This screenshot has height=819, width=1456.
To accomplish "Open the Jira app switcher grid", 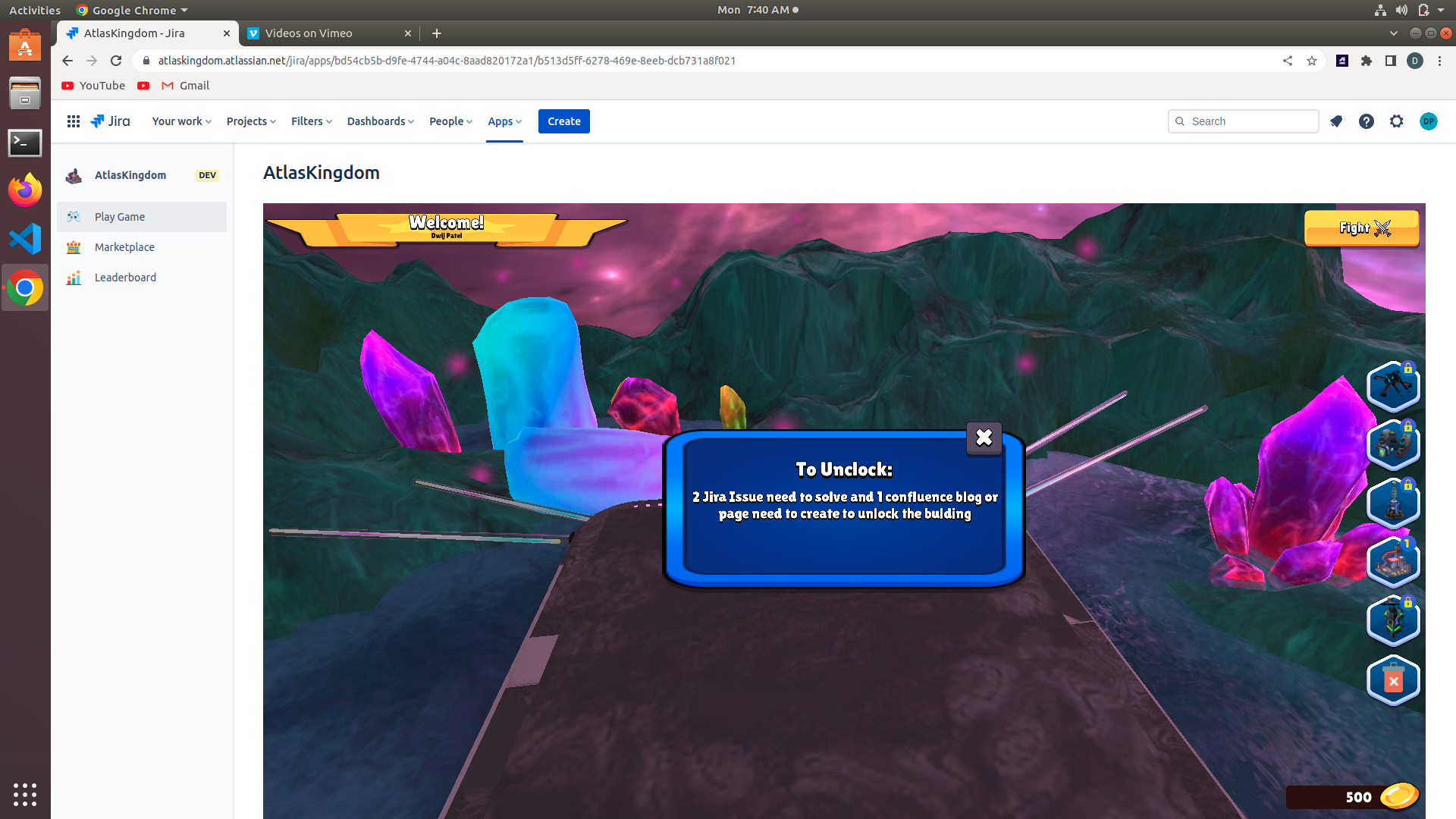I will [74, 121].
